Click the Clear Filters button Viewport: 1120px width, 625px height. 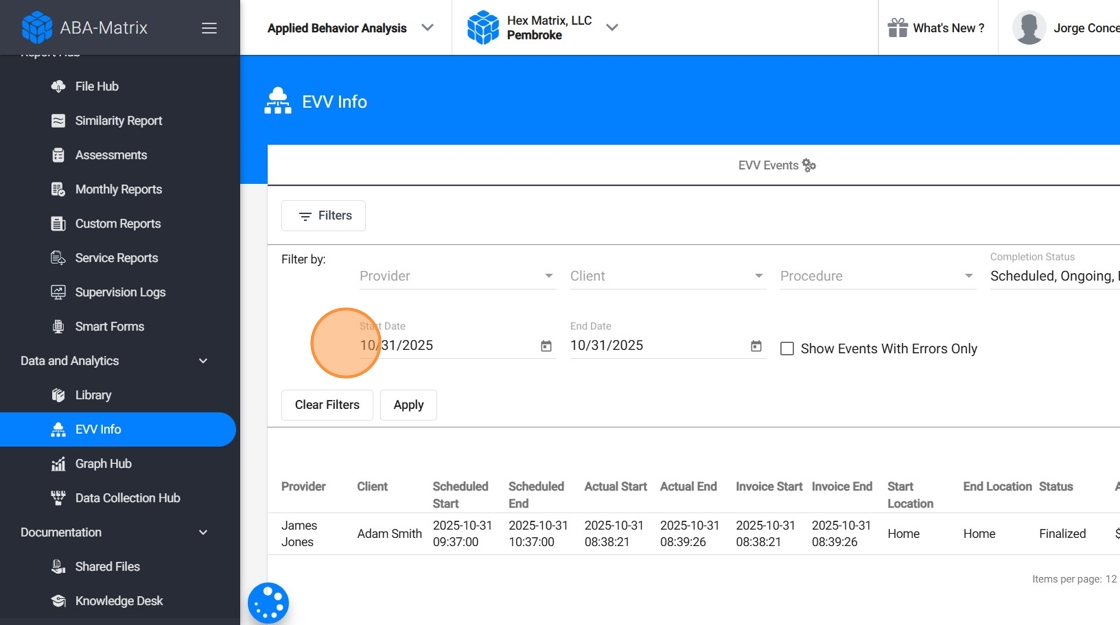tap(327, 405)
